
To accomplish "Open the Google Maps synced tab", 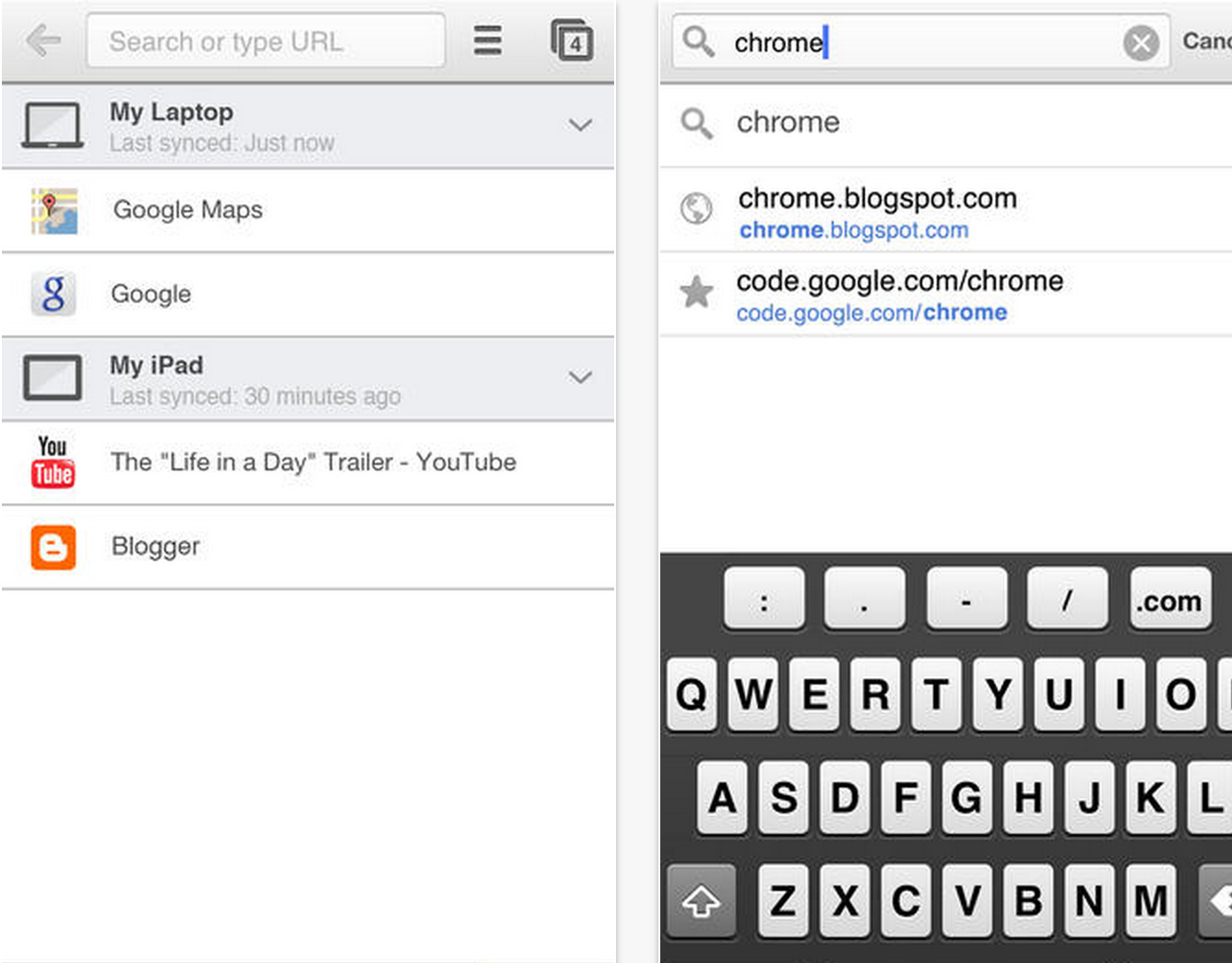I will point(308,210).
